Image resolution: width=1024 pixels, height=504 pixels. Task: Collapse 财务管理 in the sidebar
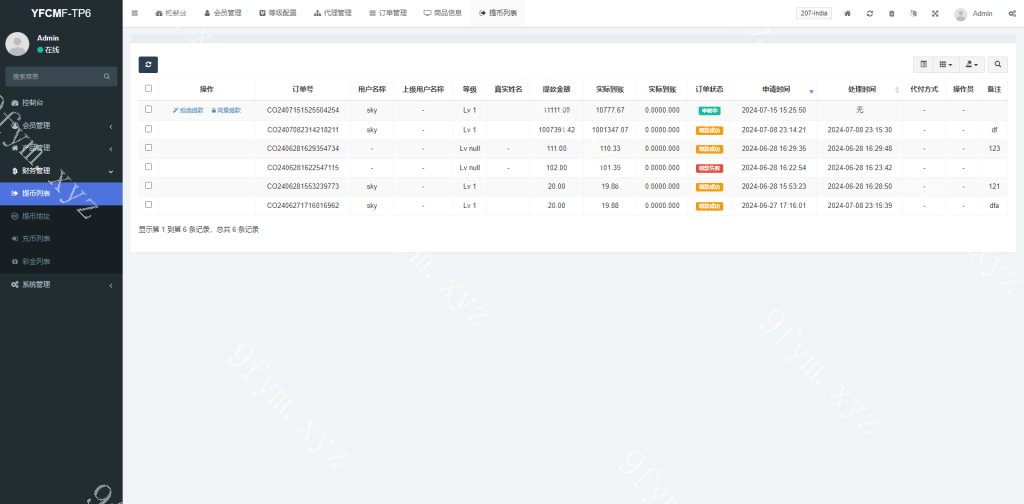tap(61, 171)
